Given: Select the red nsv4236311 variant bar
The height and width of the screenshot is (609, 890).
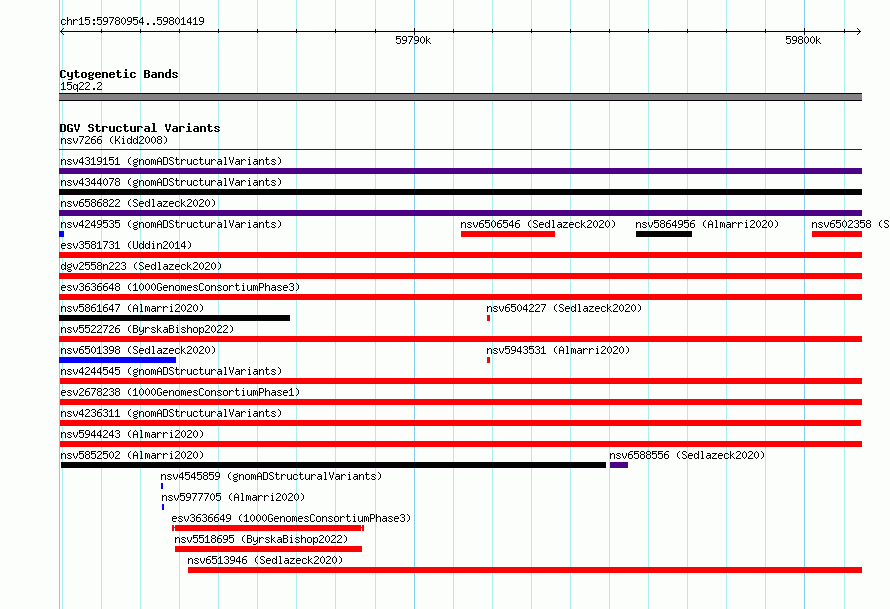Looking at the screenshot, I should (x=460, y=423).
